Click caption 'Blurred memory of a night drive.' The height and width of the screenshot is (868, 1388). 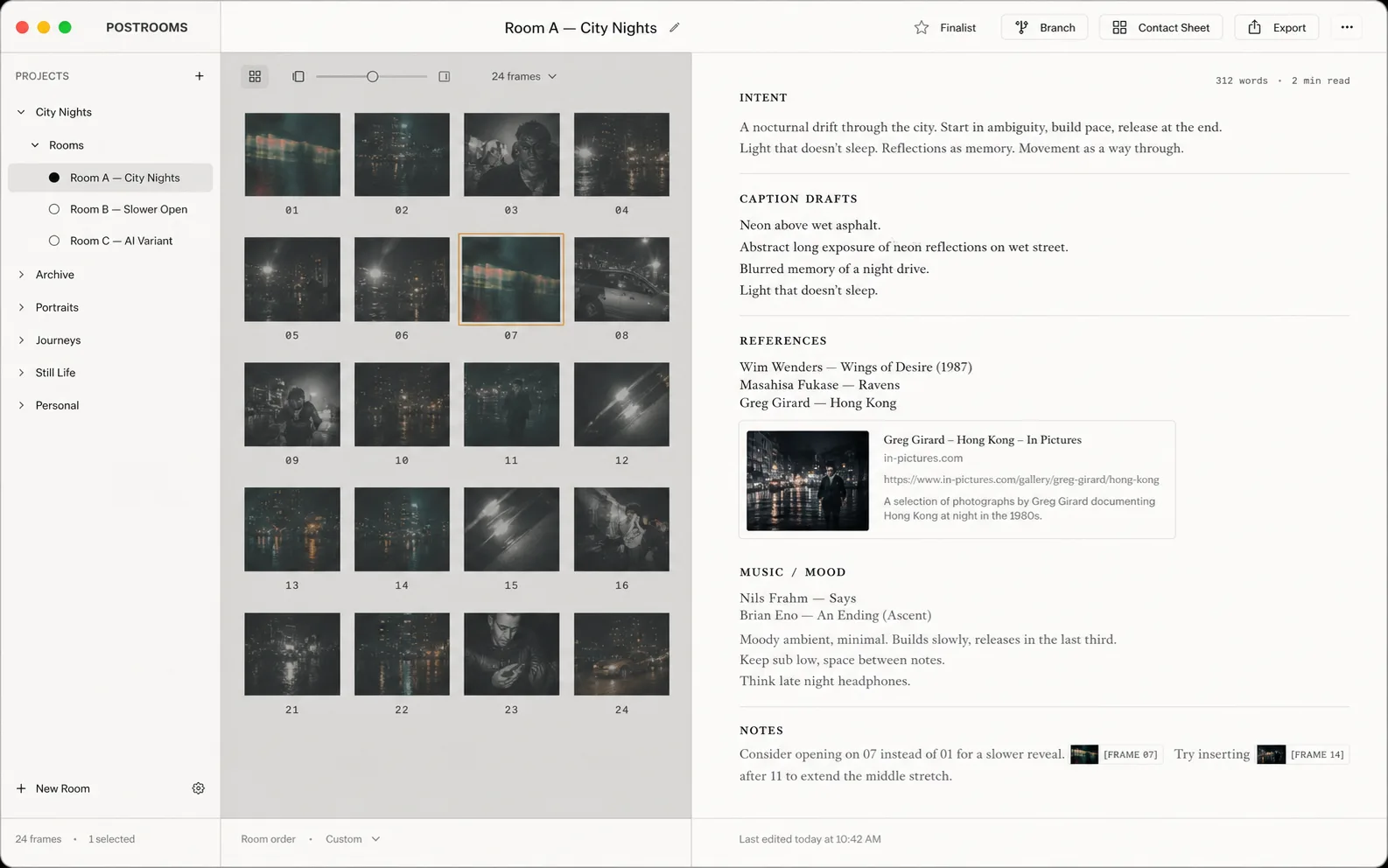coord(834,269)
